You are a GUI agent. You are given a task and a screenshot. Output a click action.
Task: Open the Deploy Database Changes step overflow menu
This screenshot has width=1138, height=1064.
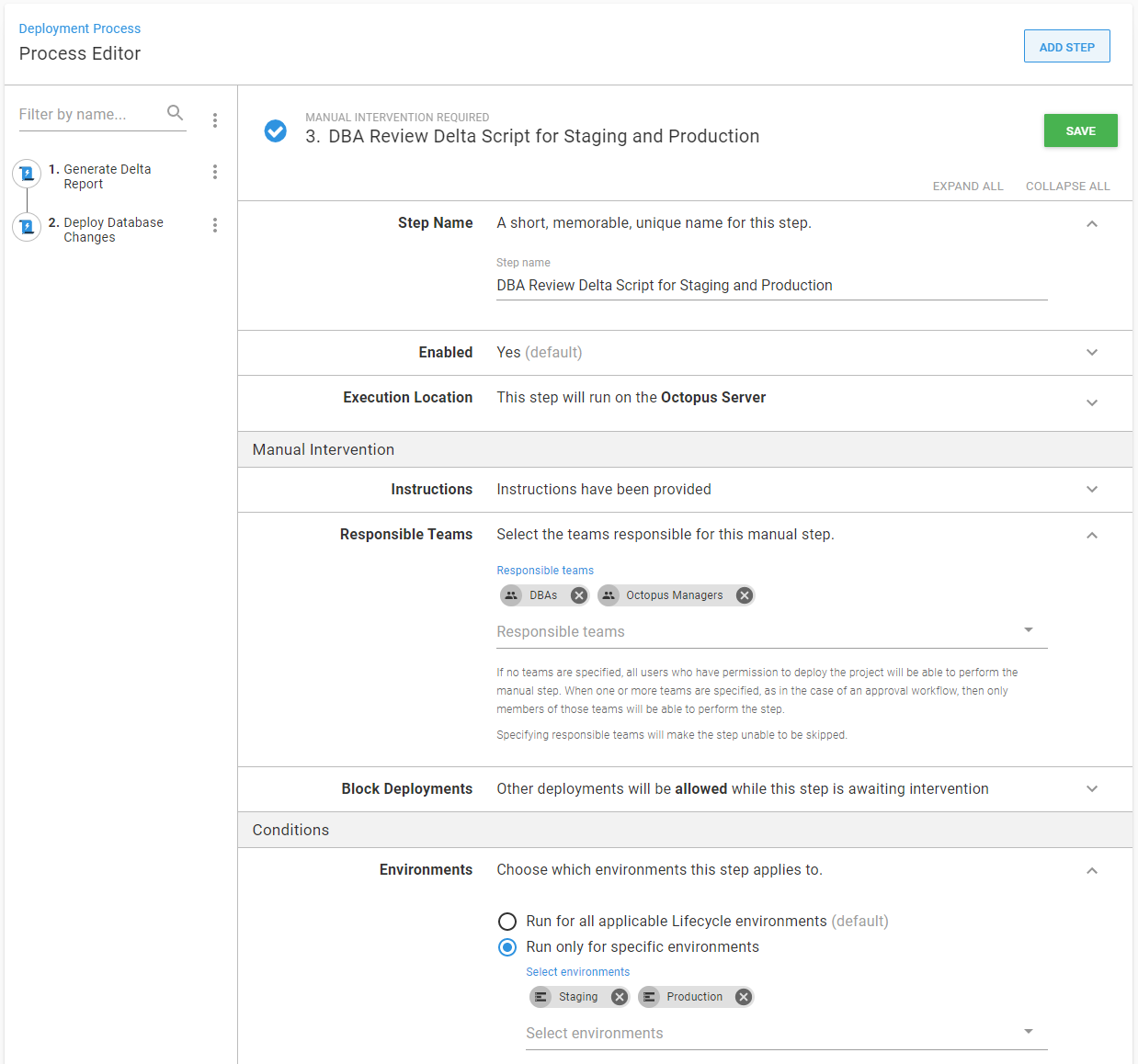pos(215,225)
